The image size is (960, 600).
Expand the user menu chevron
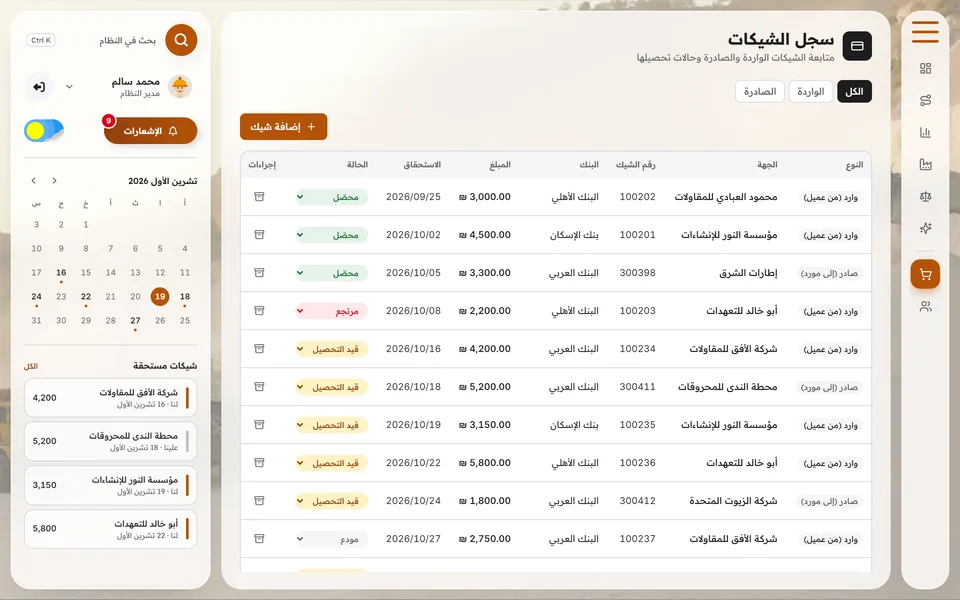(69, 87)
